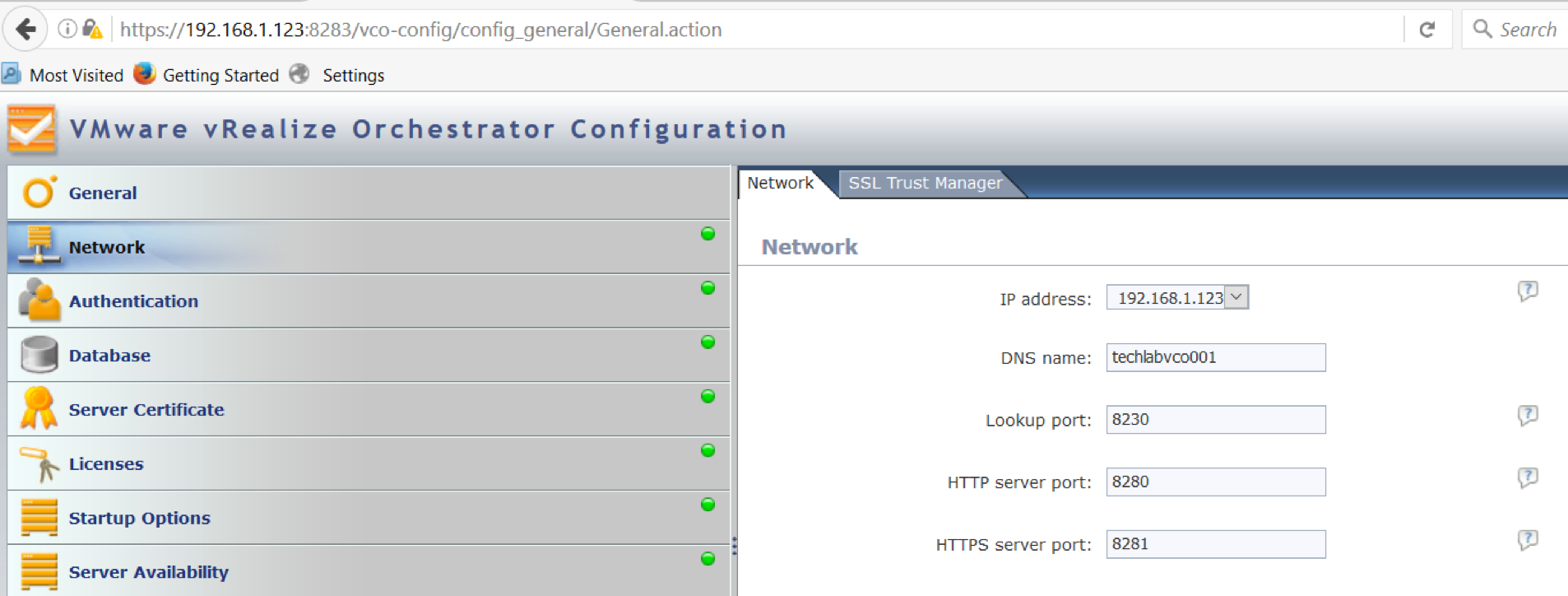Click the Server Certificate ribbon icon
Screen dimensions: 1568x596
[x=39, y=408]
